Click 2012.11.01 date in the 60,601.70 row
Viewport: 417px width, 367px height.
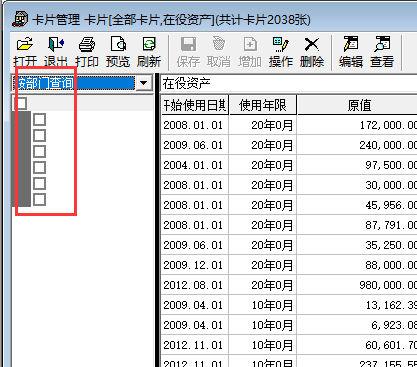point(195,345)
